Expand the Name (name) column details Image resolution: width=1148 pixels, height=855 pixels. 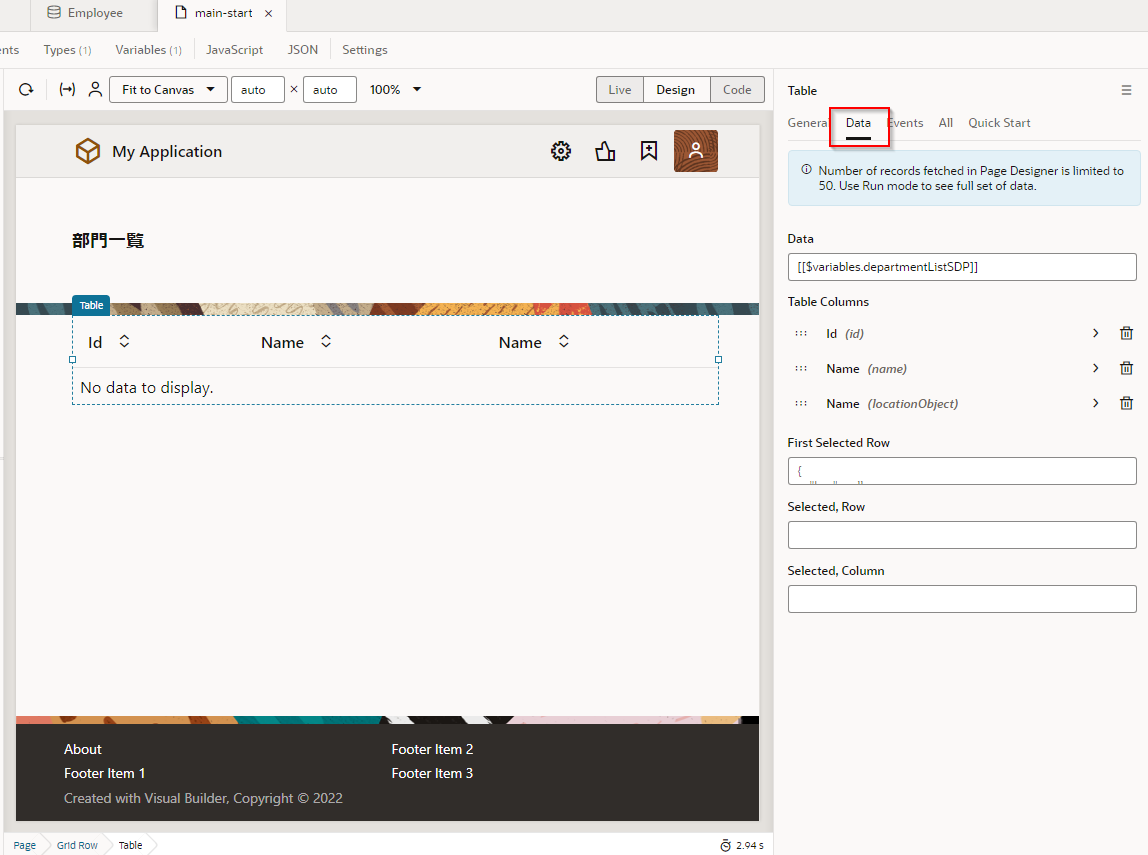[x=1096, y=369]
